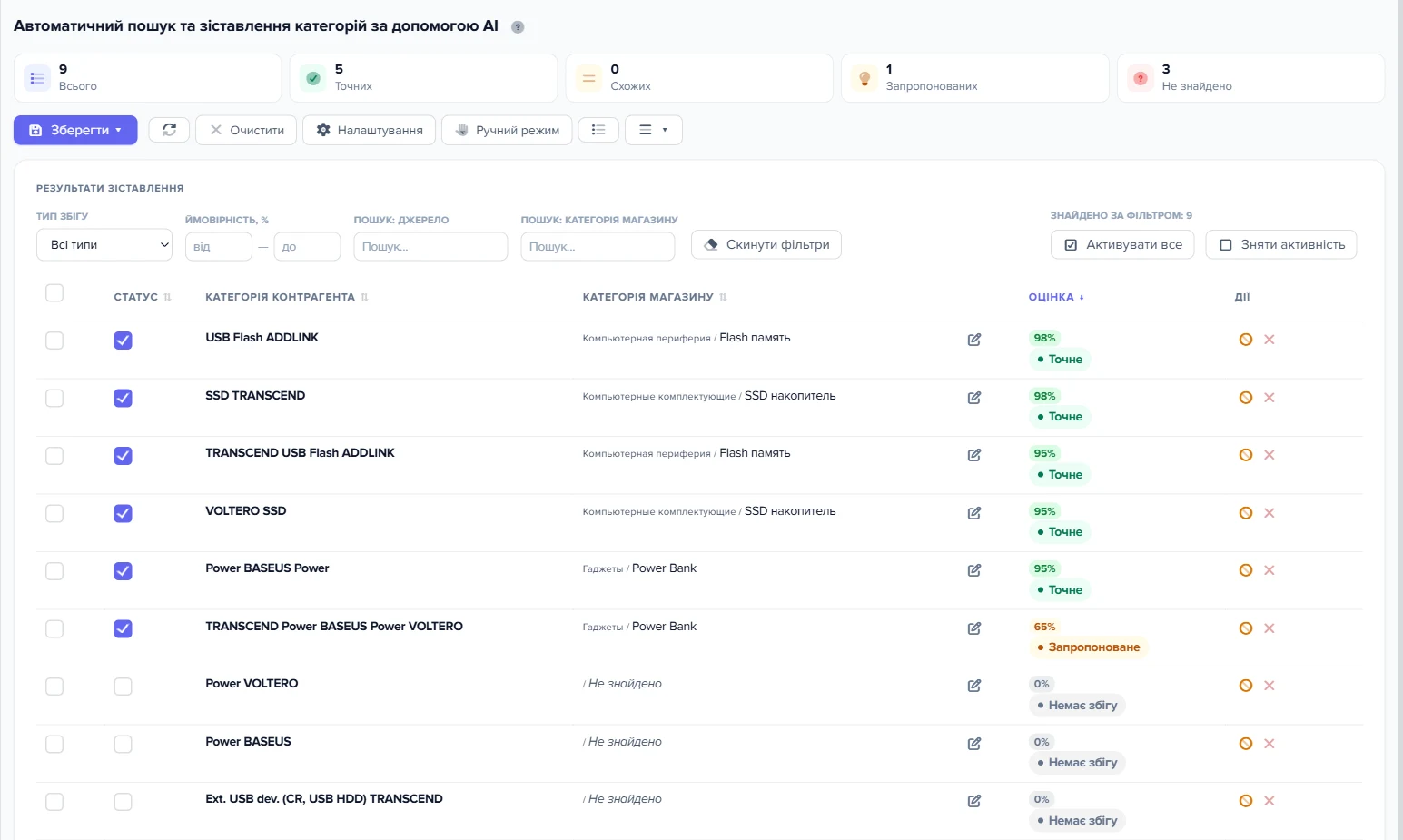Click the Пошук: Джерело search field
This screenshot has width=1403, height=840.
pyautogui.click(x=430, y=247)
